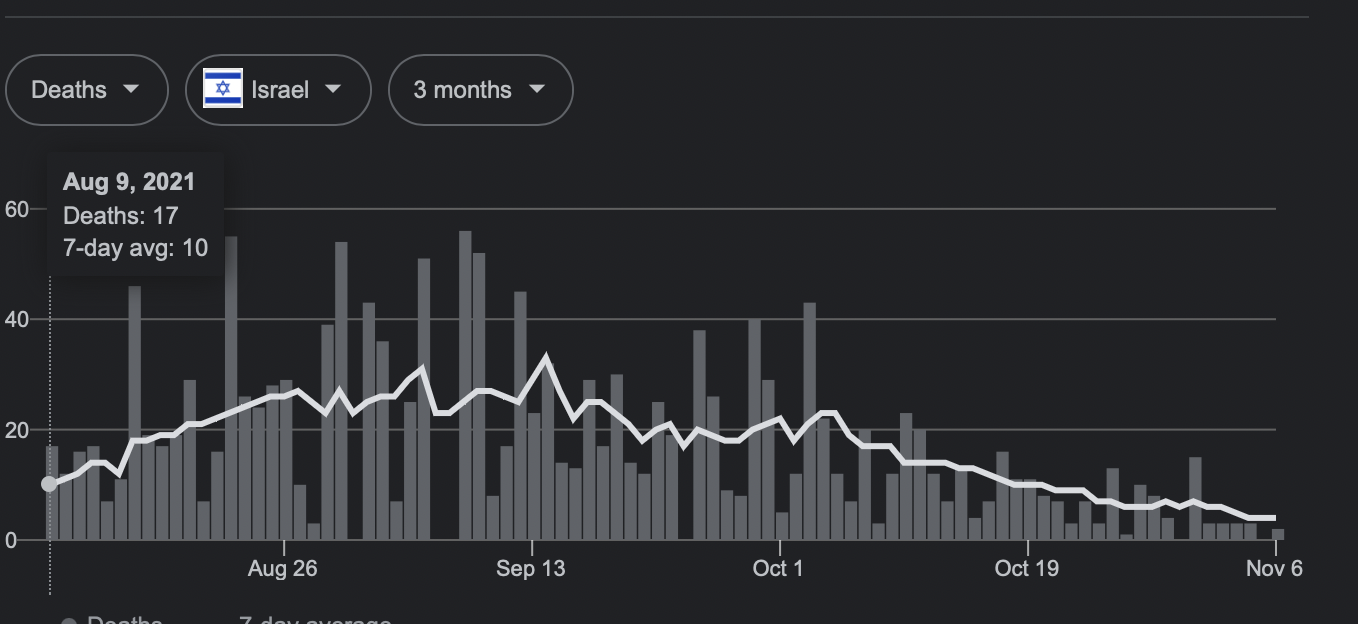Image resolution: width=1358 pixels, height=624 pixels.
Task: Click the Nov 6 axis label
Action: pyautogui.click(x=1274, y=569)
